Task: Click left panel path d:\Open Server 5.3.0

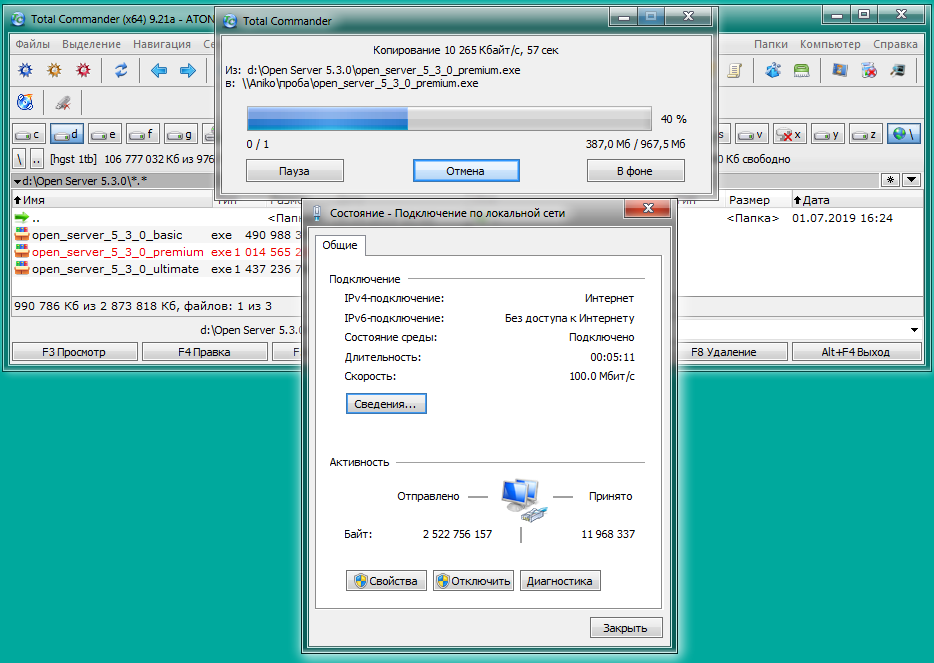Action: tap(85, 180)
